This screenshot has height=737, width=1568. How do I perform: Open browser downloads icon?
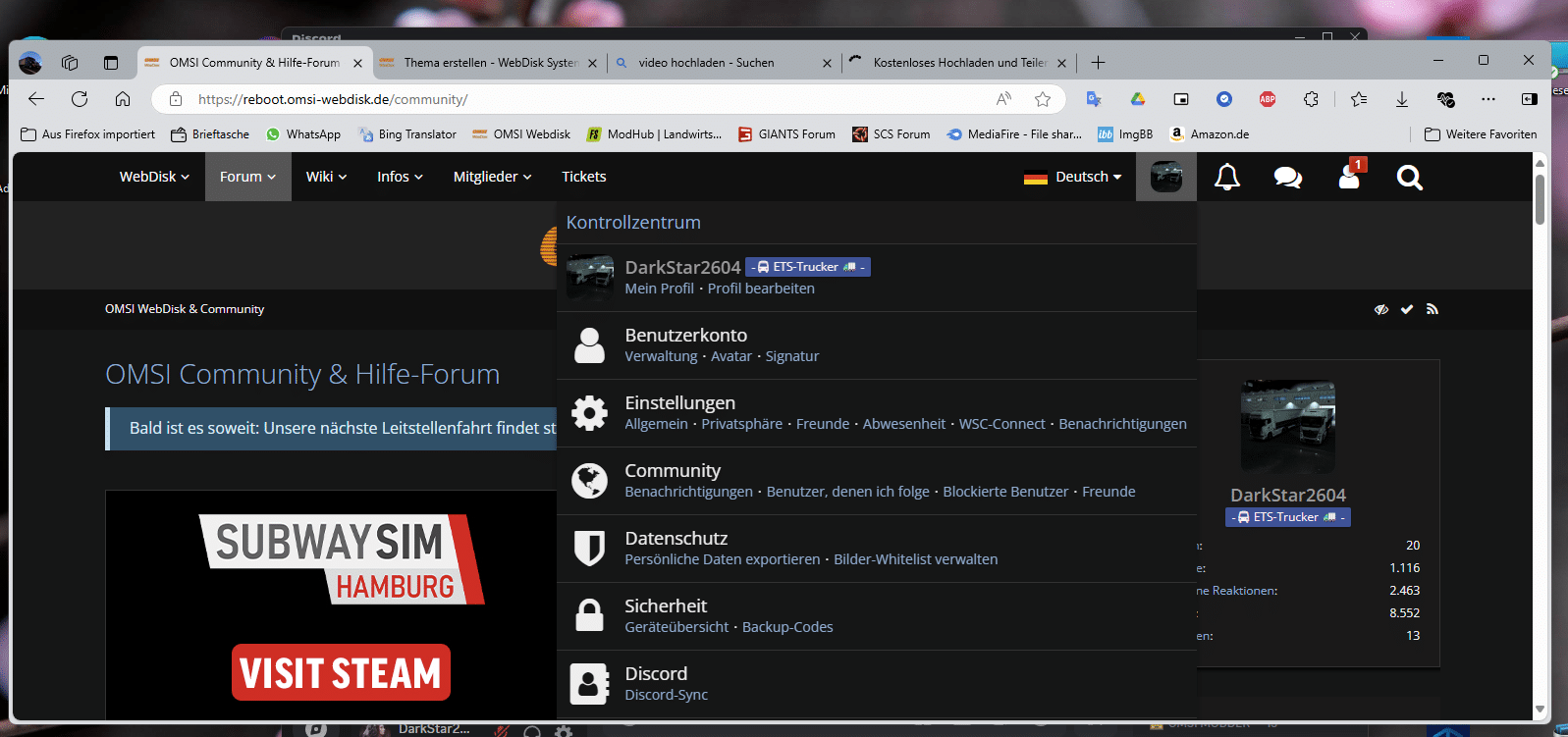pyautogui.click(x=1402, y=99)
